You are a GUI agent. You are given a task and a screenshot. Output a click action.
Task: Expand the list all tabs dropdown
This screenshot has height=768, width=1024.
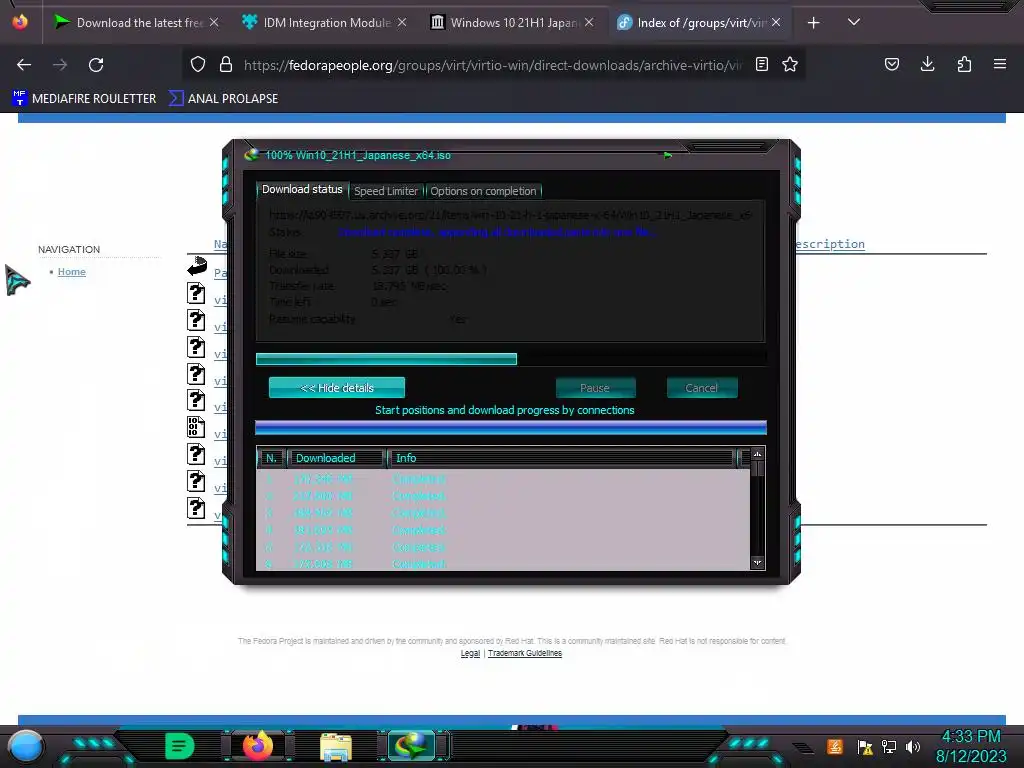click(x=854, y=22)
